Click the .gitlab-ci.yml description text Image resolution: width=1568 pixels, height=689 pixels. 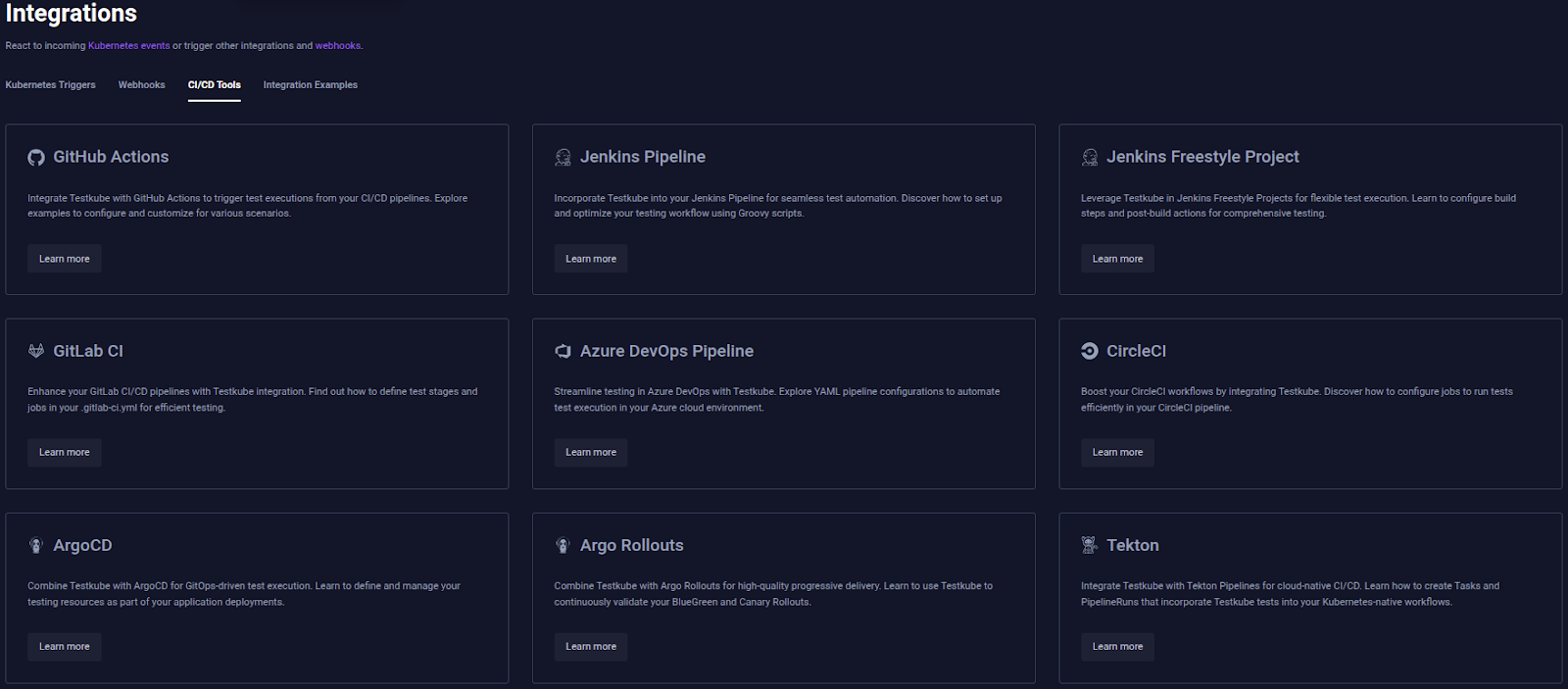point(253,400)
